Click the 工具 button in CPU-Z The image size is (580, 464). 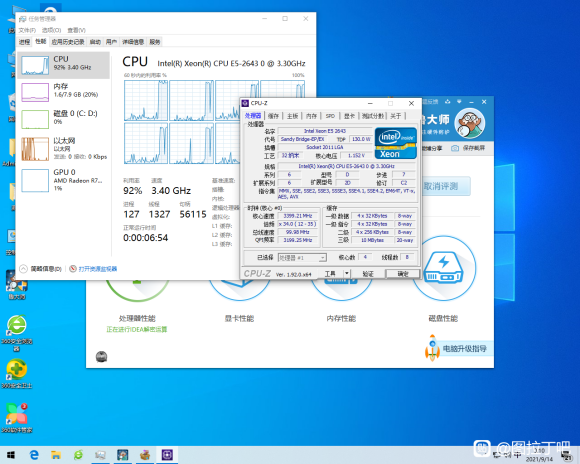pyautogui.click(x=330, y=273)
